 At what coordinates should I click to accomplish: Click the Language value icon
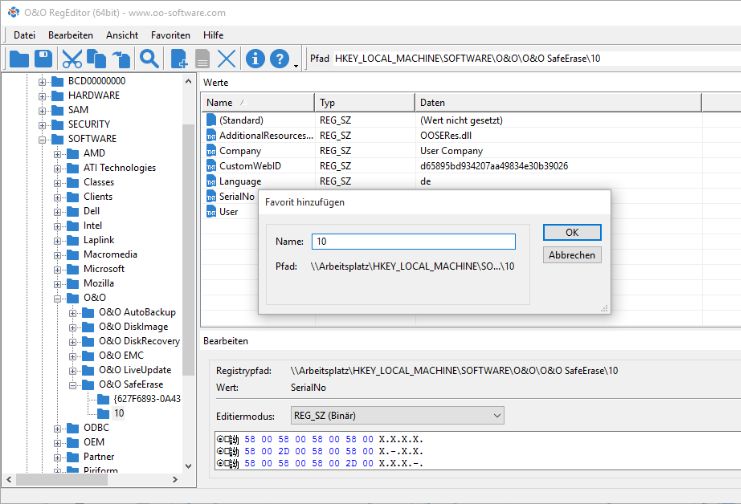click(211, 181)
